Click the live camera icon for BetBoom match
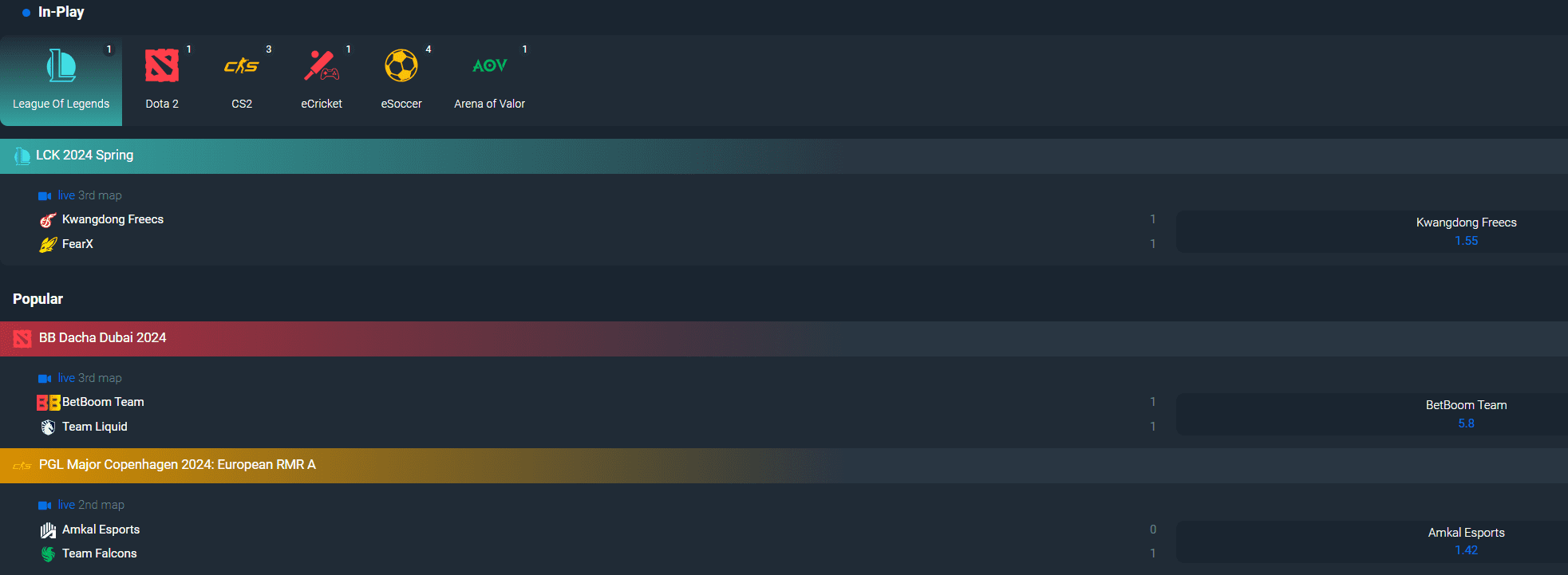 [45, 379]
